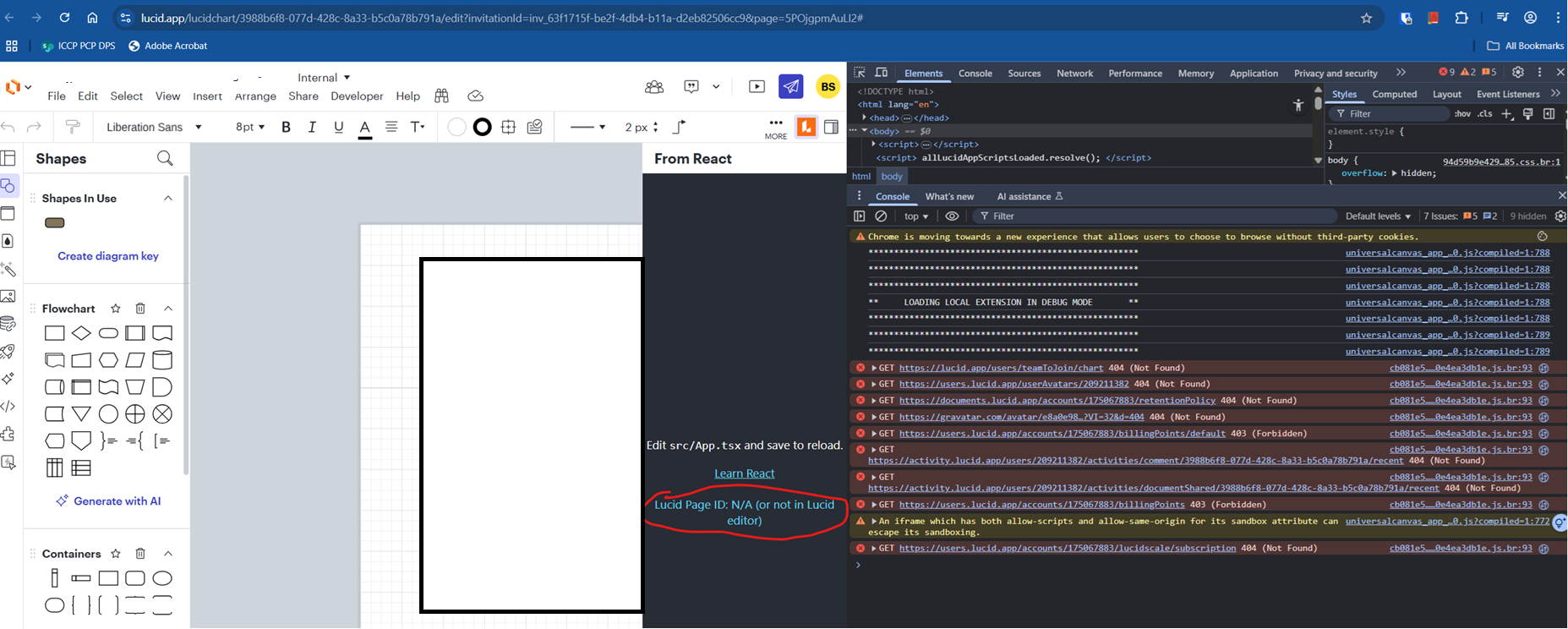This screenshot has height=629, width=1568.
Task: Open the comments icon in header
Action: (x=691, y=86)
